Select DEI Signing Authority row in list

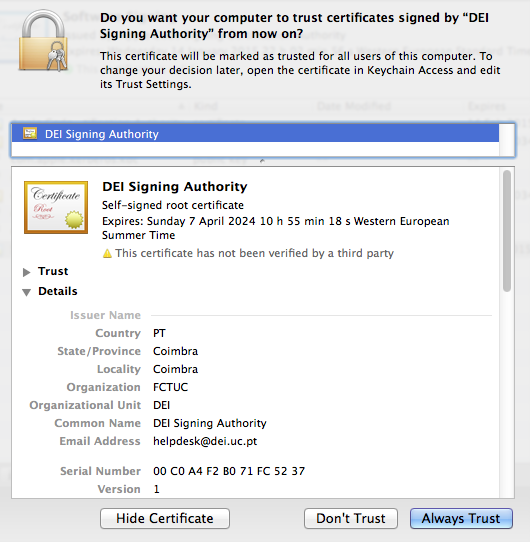(x=255, y=134)
